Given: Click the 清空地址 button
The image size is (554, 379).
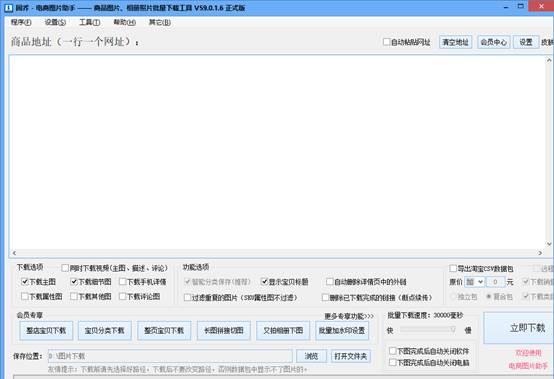Looking at the screenshot, I should tap(455, 42).
